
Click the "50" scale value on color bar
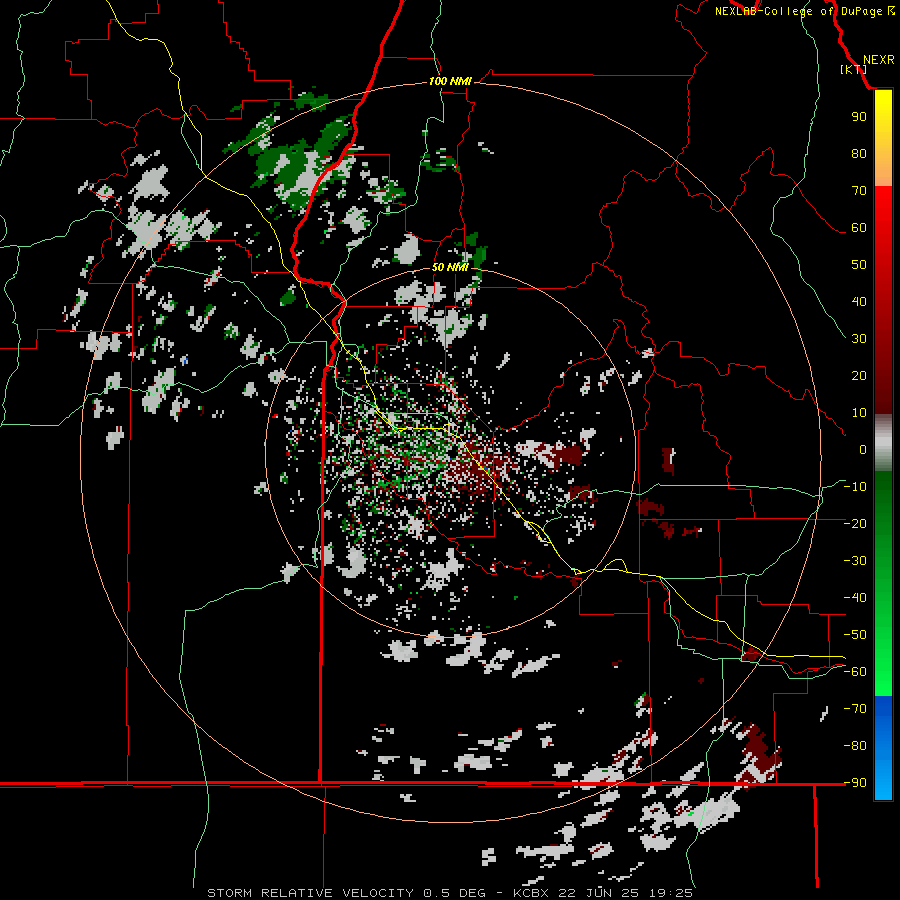(x=859, y=265)
